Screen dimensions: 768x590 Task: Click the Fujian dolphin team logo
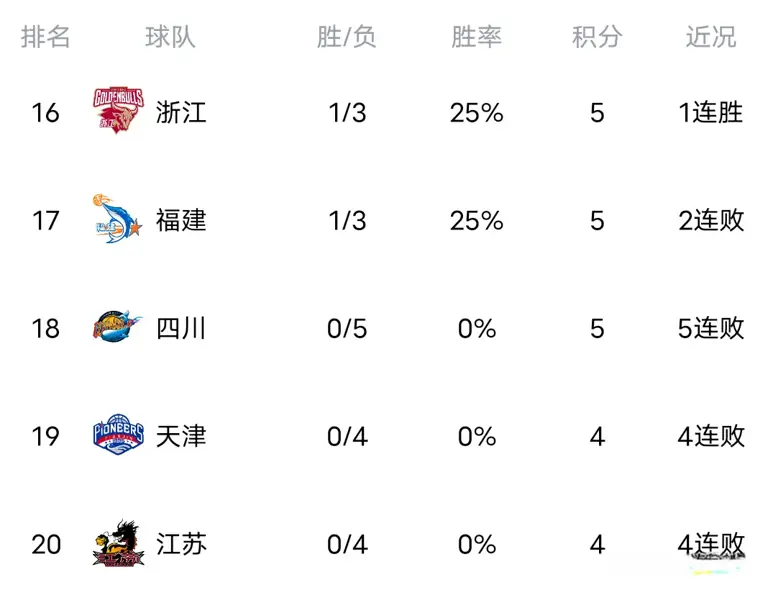coord(118,219)
